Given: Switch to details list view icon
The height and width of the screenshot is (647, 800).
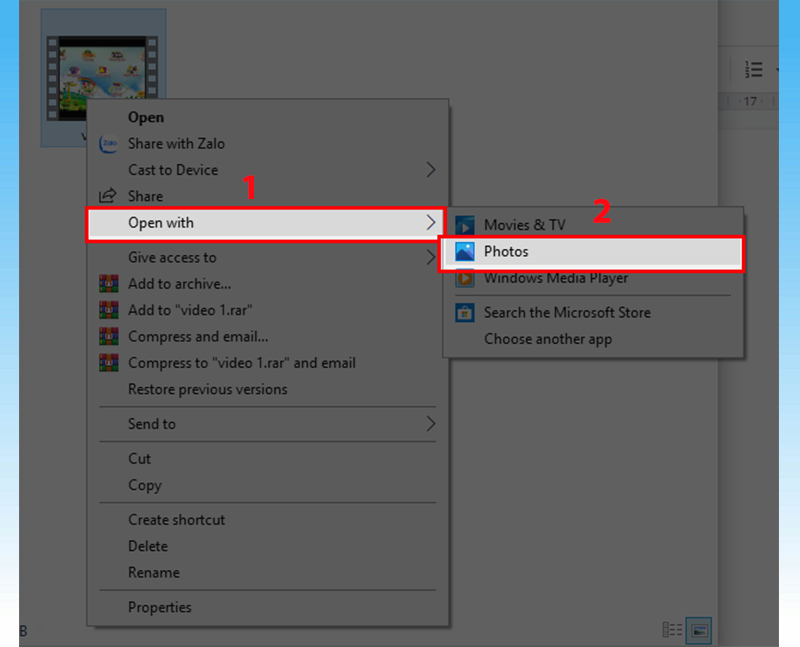Looking at the screenshot, I should click(x=673, y=630).
